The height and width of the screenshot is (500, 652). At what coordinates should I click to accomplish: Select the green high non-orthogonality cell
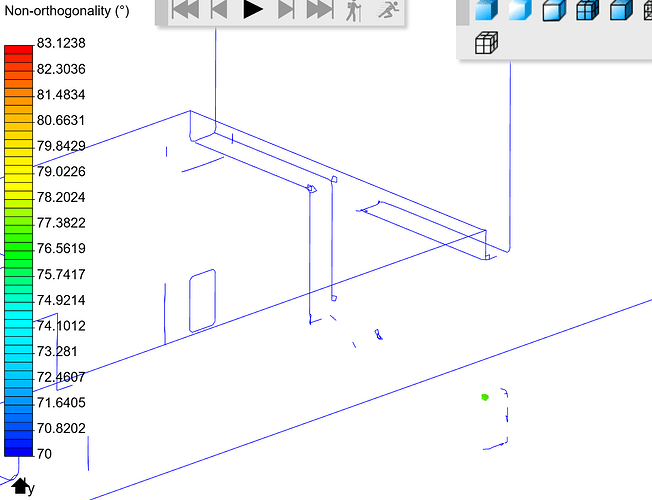coord(485,397)
